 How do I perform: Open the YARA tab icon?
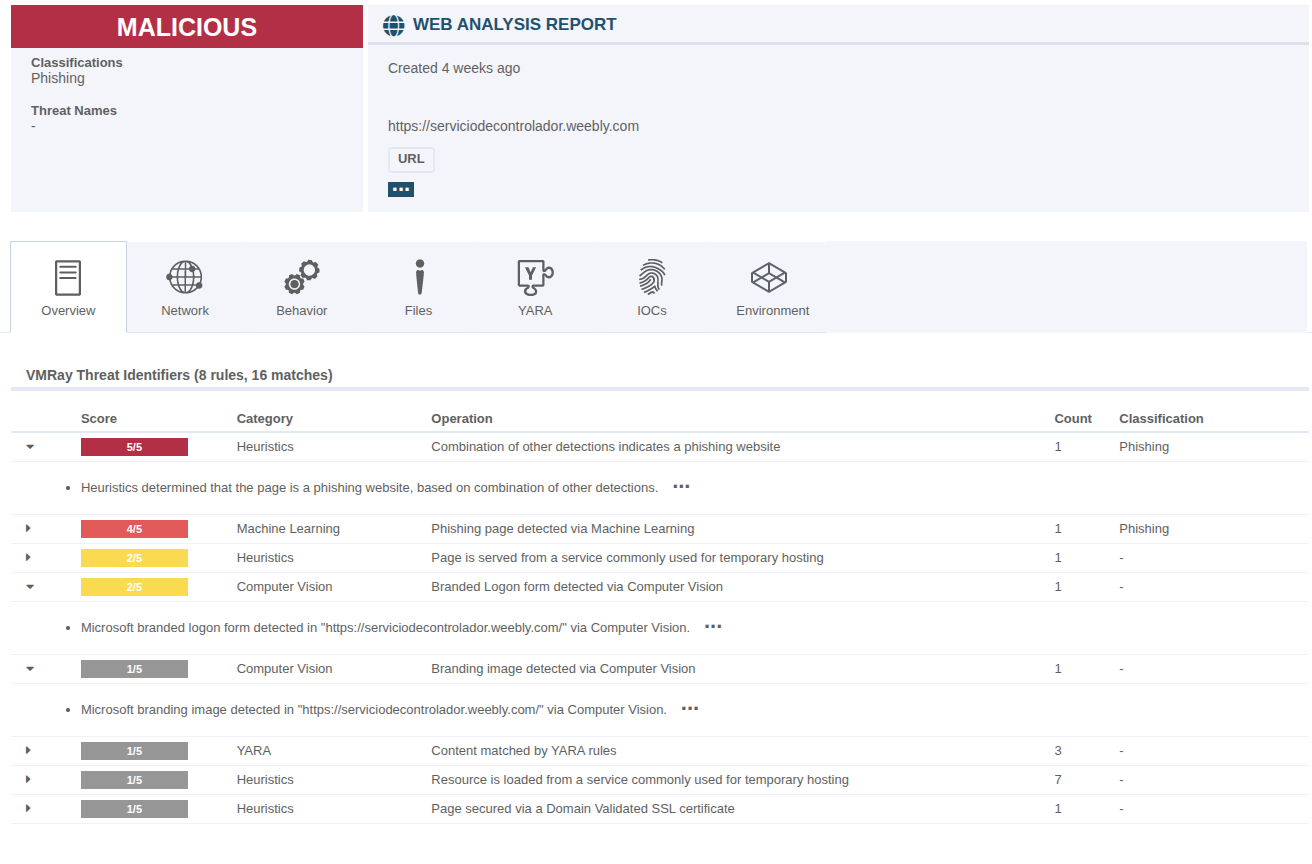535,277
